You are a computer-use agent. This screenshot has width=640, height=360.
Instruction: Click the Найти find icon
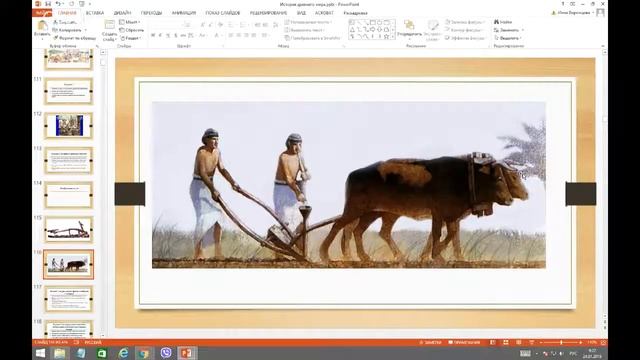tap(497, 22)
